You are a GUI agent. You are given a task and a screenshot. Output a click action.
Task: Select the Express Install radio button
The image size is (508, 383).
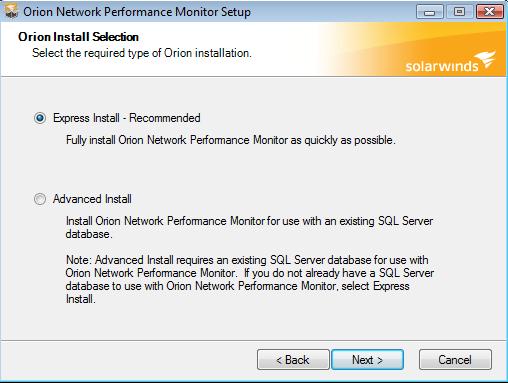click(40, 118)
